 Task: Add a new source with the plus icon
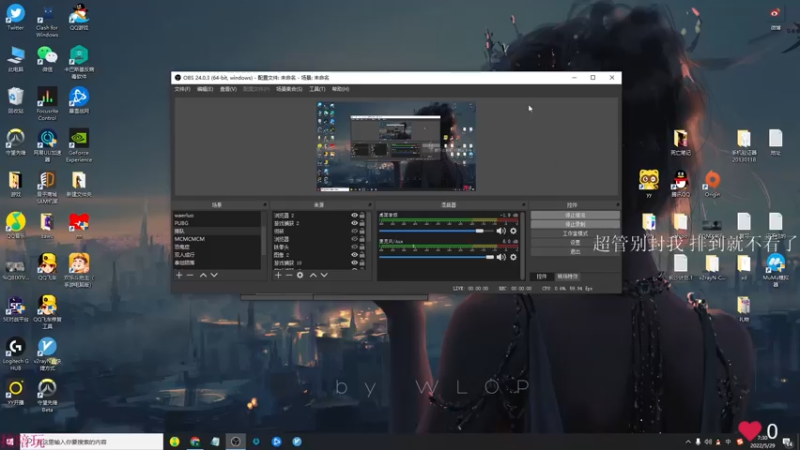[x=278, y=275]
